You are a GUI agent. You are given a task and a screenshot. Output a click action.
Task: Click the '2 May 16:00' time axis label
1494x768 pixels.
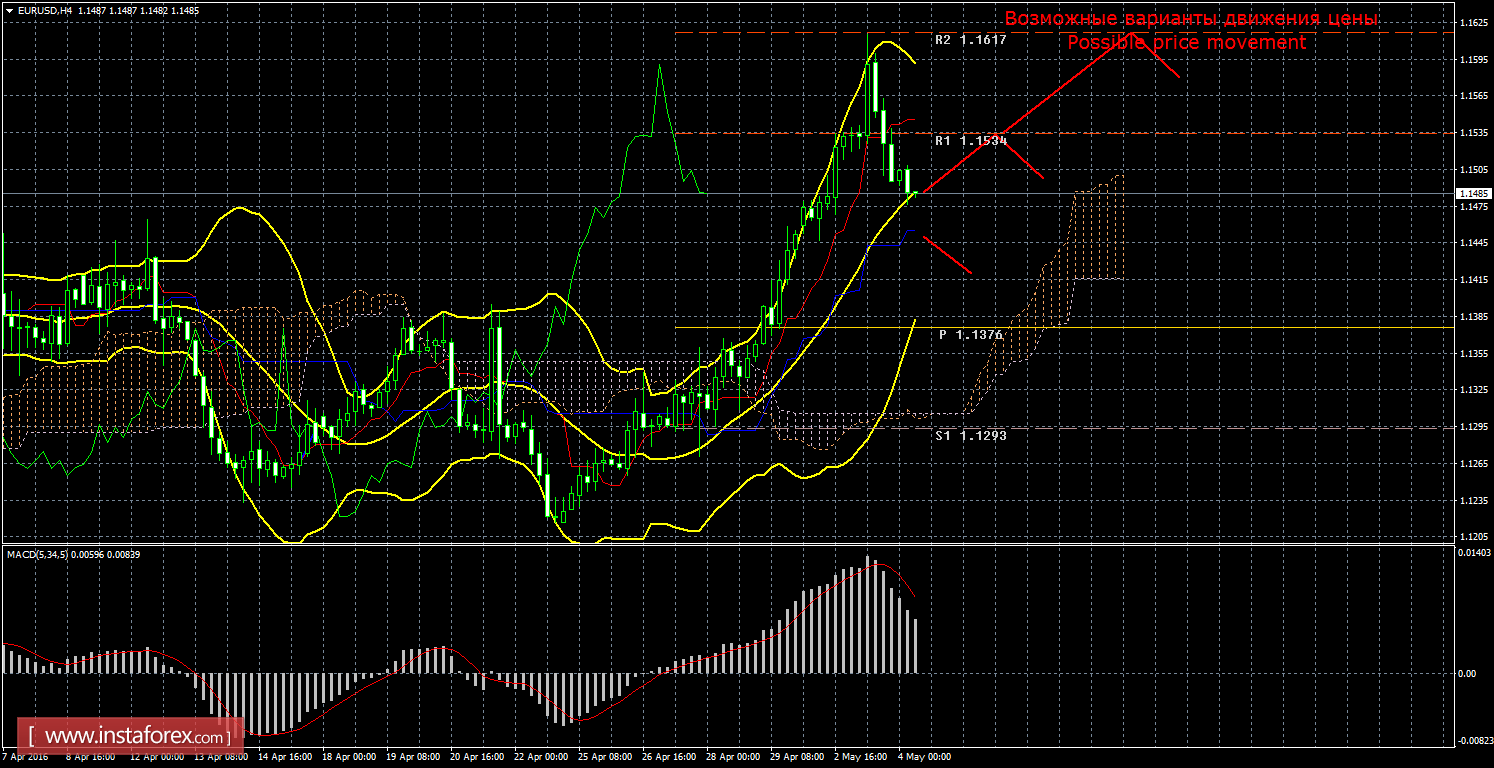861,757
